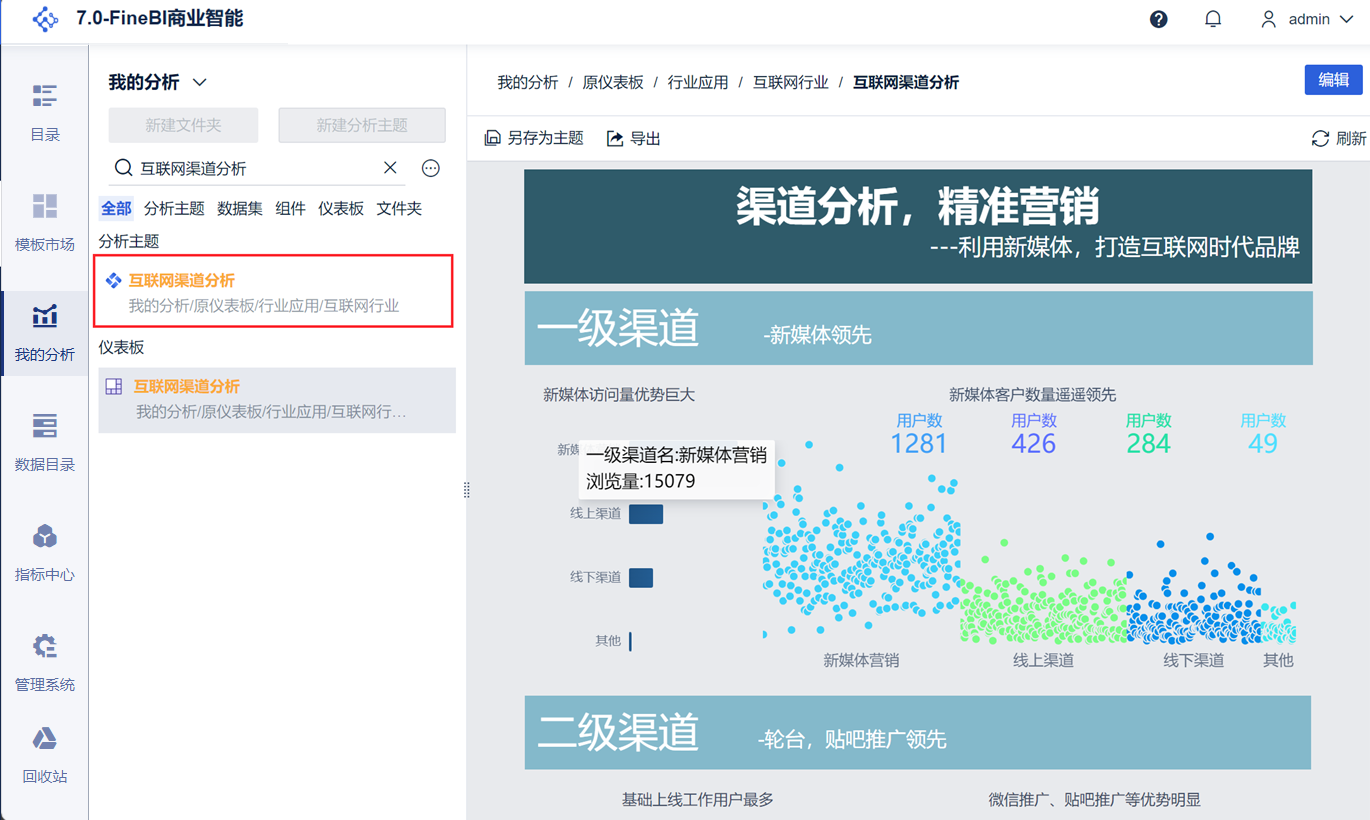Go to 原仪表板 in the breadcrumb
The height and width of the screenshot is (820, 1370).
point(613,82)
